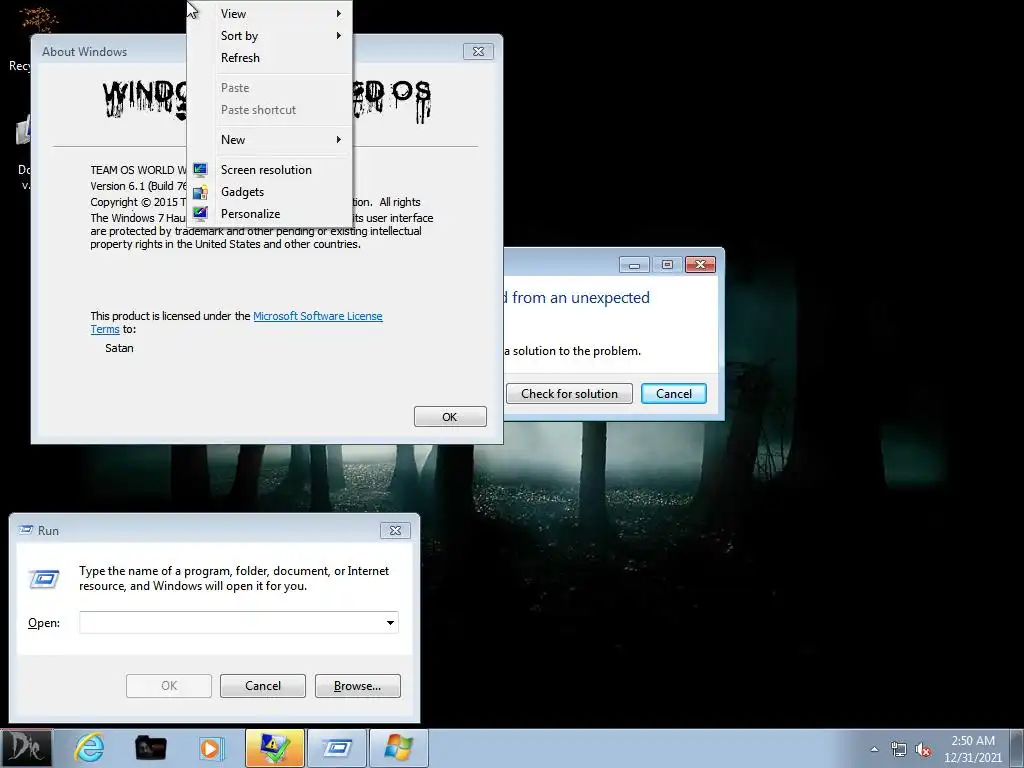
Task: Launch Internet Explorer from the taskbar
Action: [89, 748]
